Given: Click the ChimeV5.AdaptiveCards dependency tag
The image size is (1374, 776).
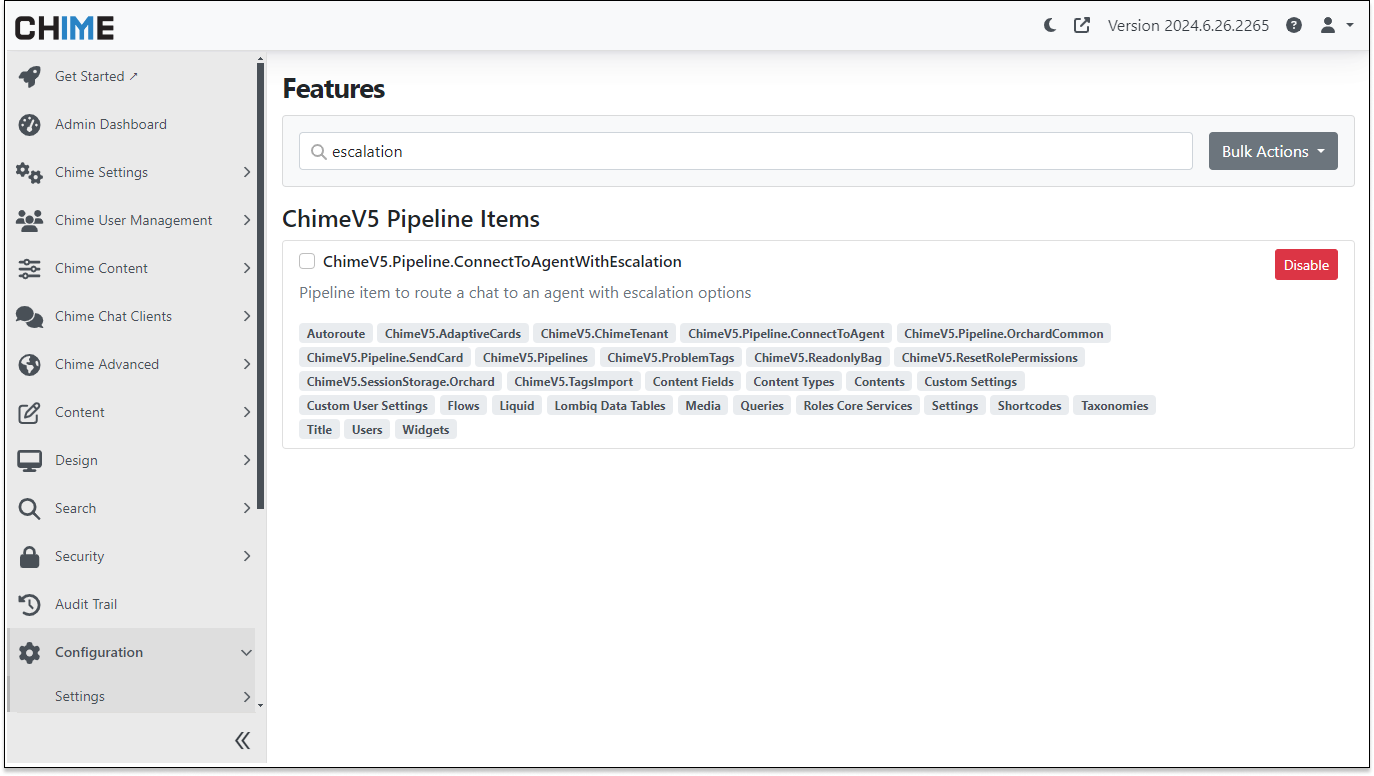Looking at the screenshot, I should 453,333.
